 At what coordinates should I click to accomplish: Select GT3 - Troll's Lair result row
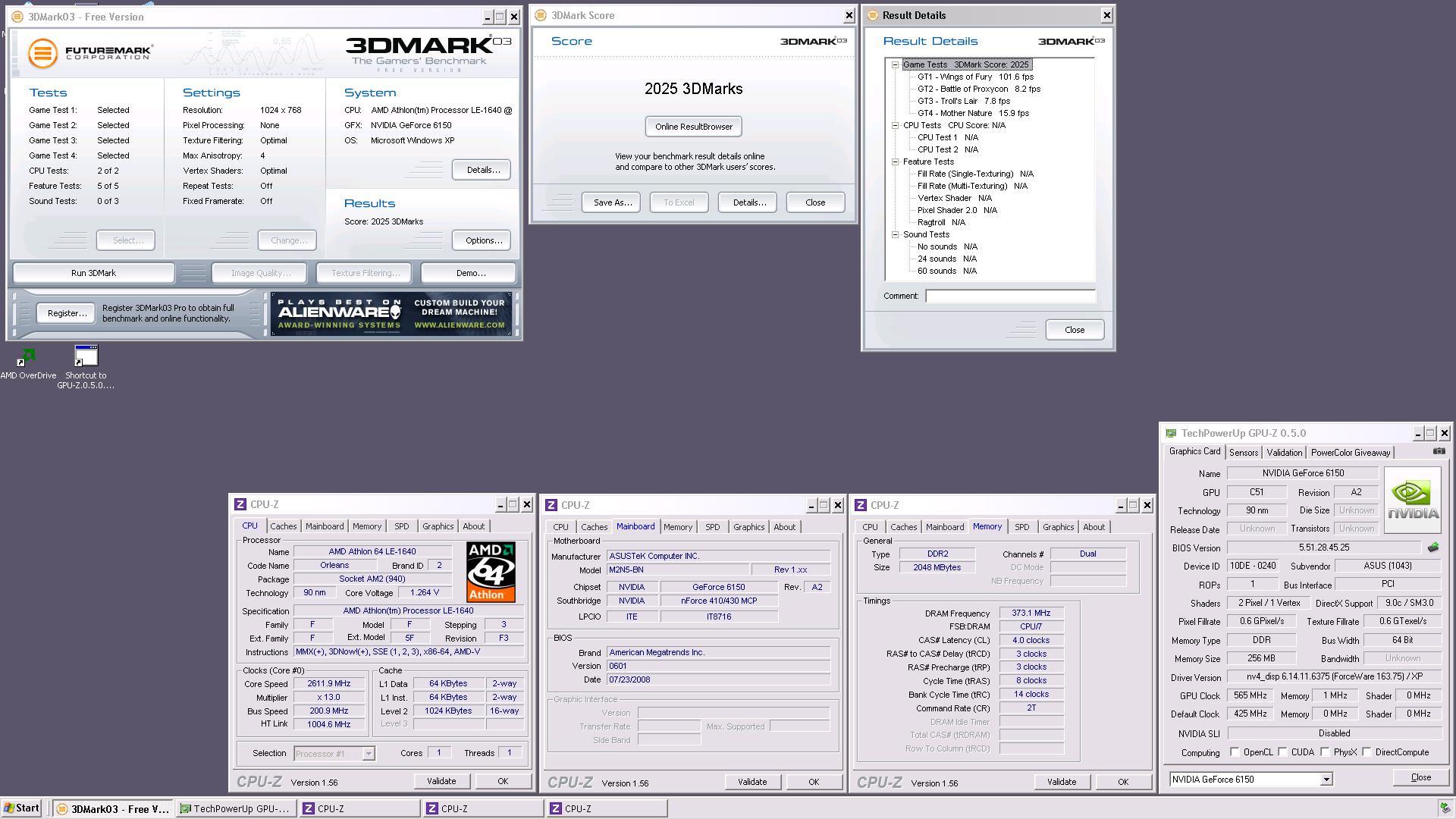[963, 101]
